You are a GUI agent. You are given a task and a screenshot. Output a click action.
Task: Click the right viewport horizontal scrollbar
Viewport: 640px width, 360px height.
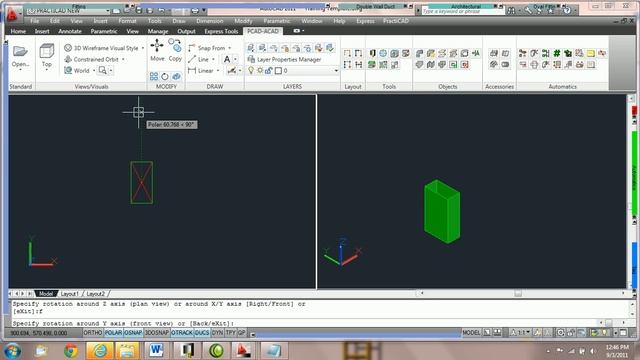(522, 293)
